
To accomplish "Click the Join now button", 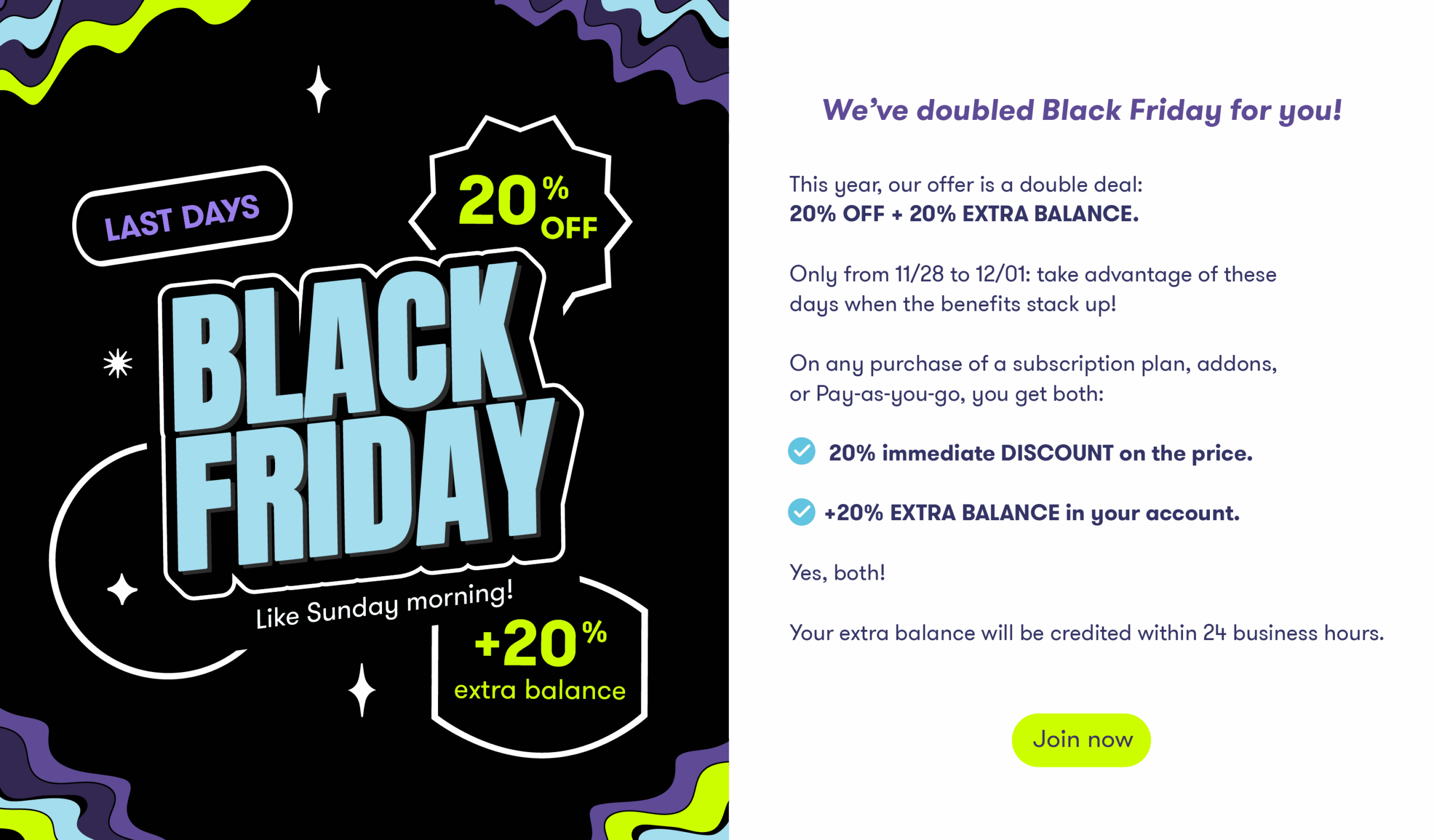I will (x=1081, y=740).
